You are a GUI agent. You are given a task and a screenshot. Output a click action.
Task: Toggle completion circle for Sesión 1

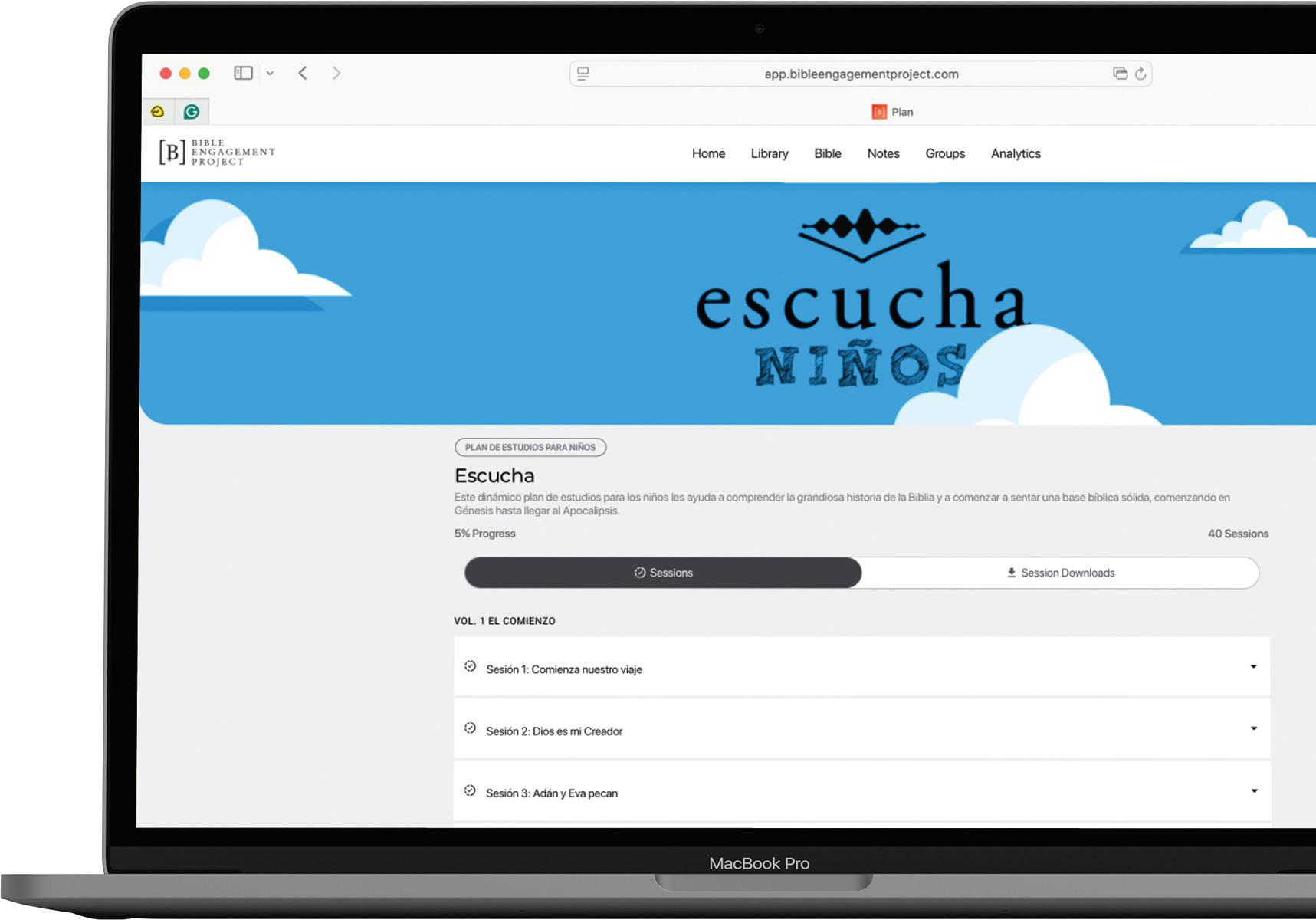(x=470, y=666)
